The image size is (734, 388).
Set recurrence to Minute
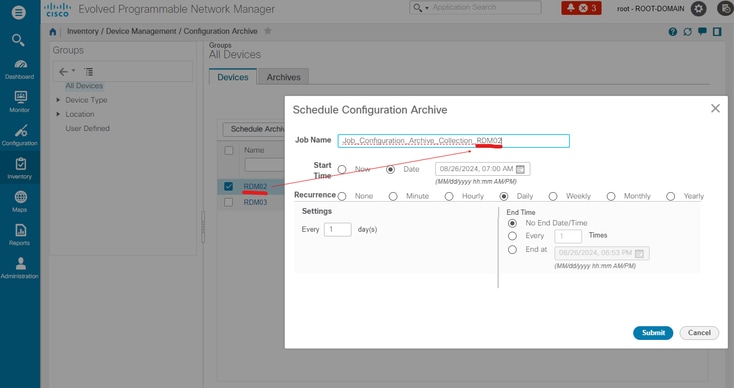click(x=393, y=197)
